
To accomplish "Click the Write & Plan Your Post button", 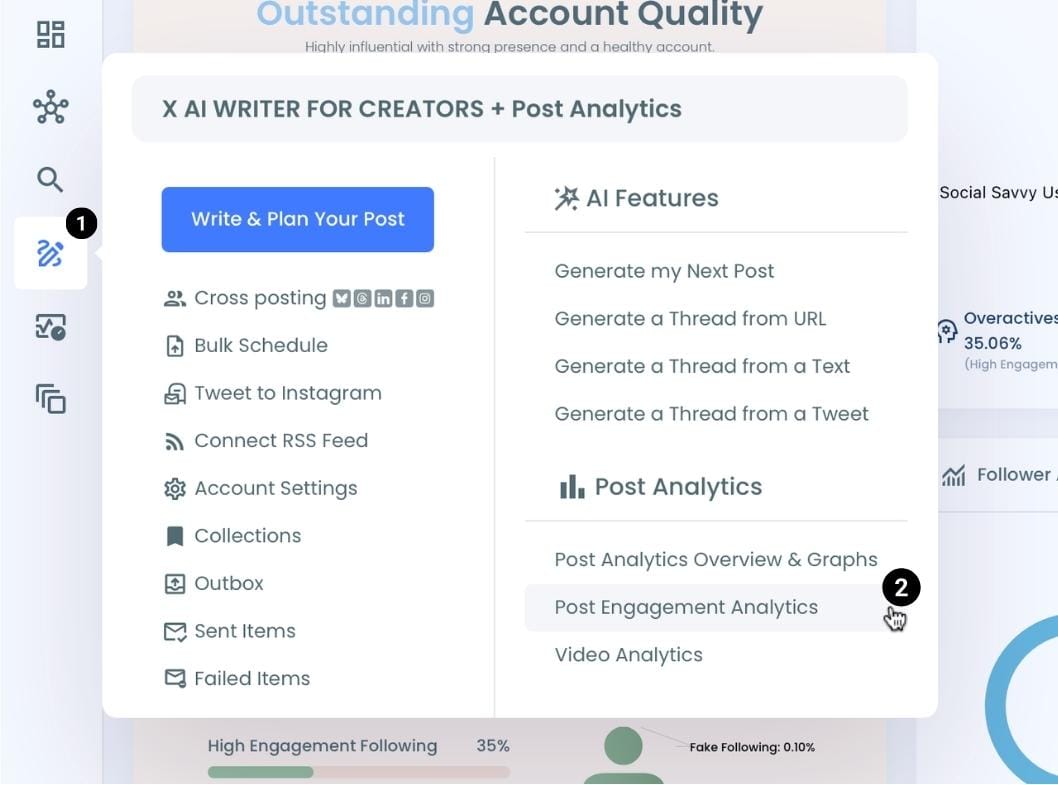I will [x=297, y=219].
